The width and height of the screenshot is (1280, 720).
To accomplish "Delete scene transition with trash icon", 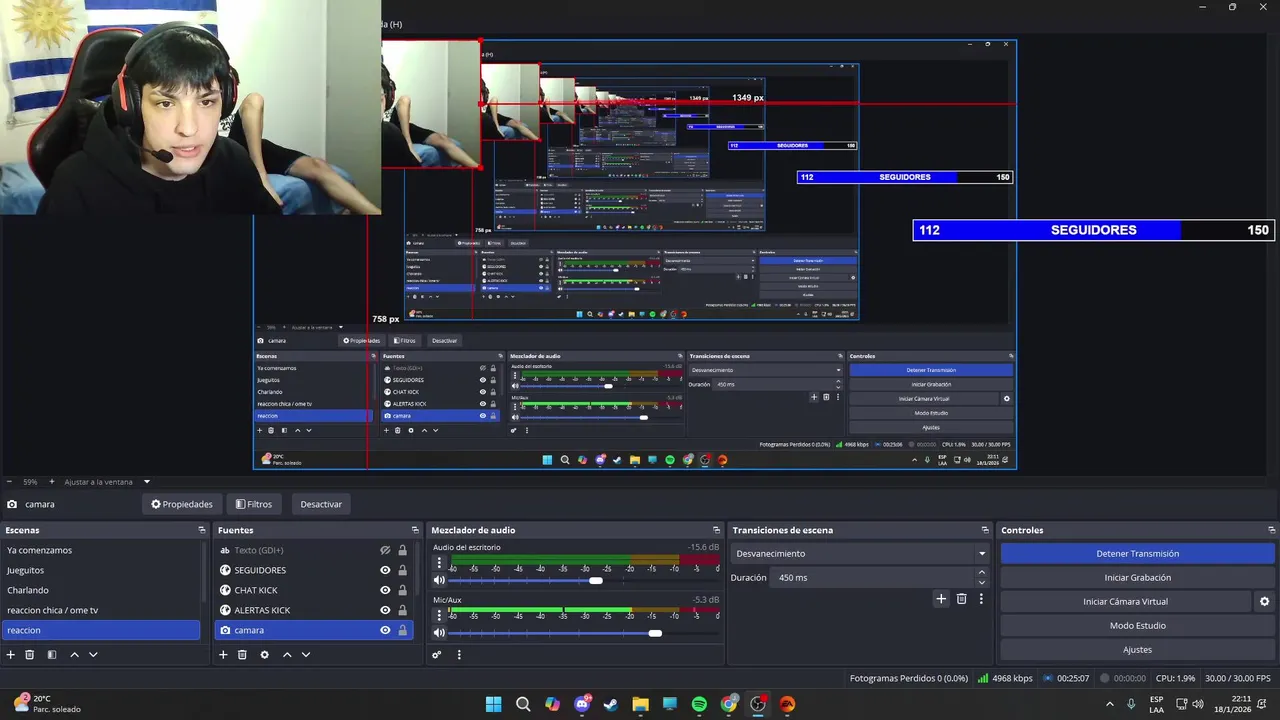I will [x=962, y=599].
